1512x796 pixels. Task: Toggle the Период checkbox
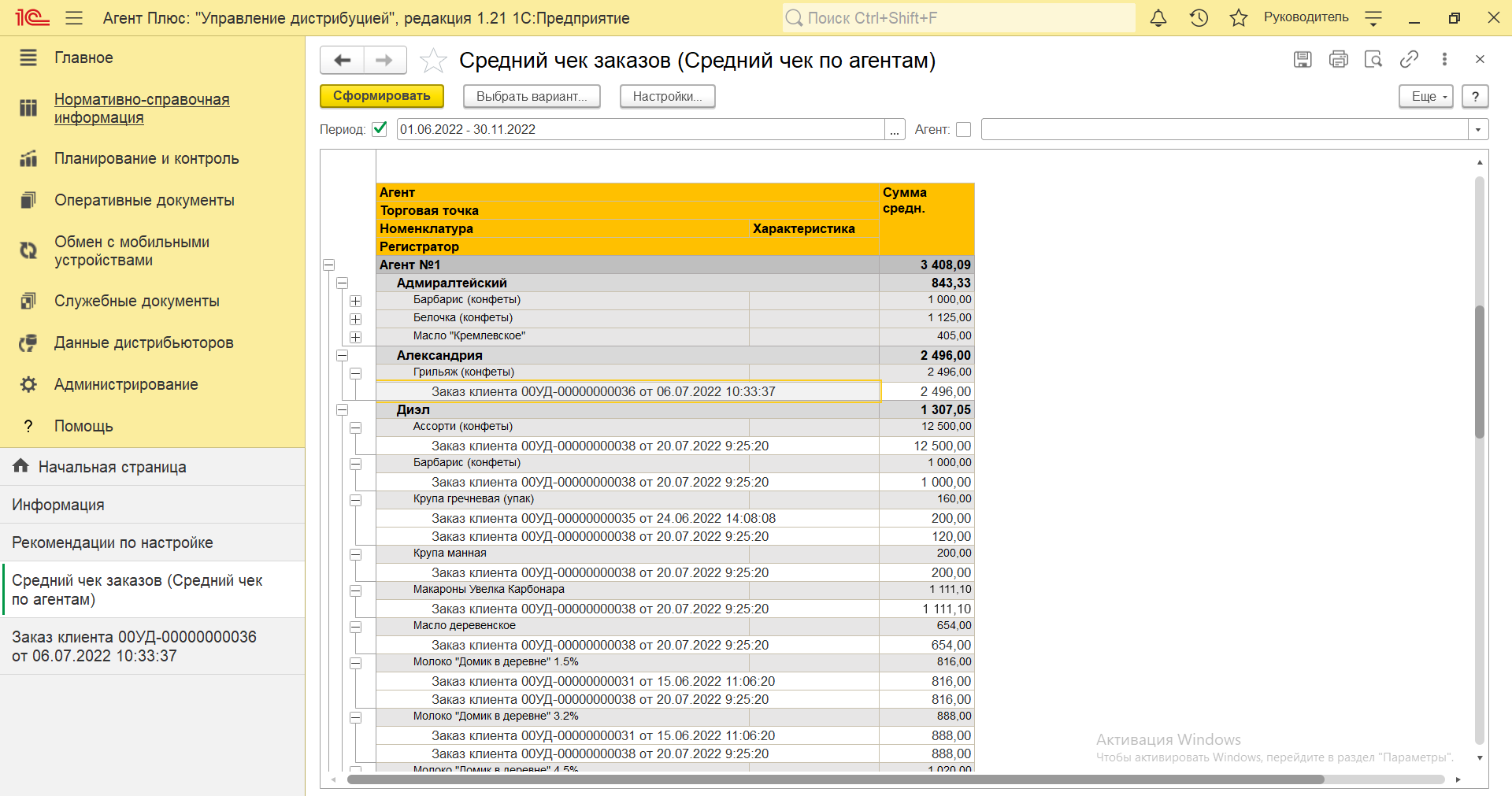(x=380, y=129)
